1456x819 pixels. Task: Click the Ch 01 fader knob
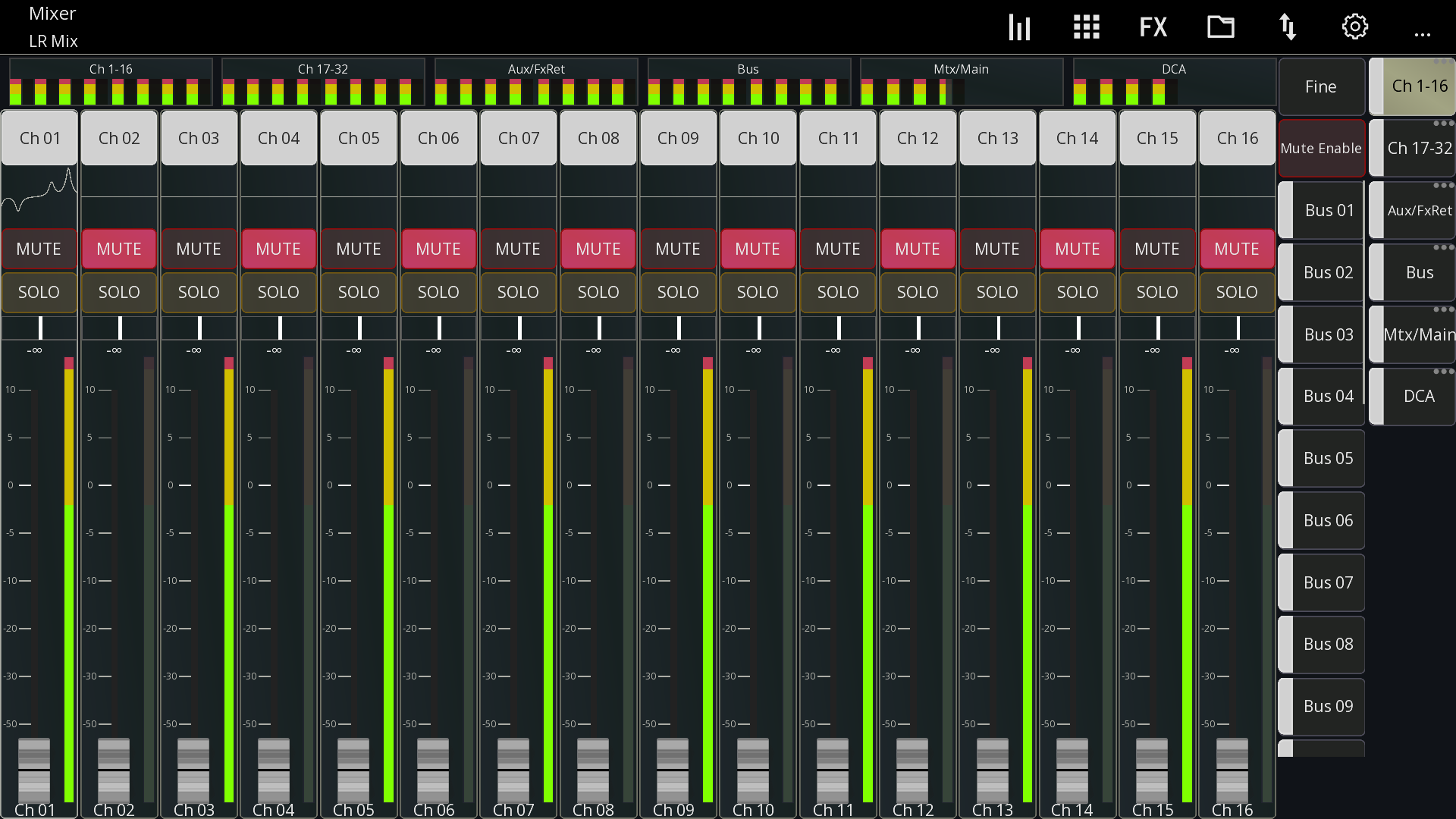pos(34,770)
